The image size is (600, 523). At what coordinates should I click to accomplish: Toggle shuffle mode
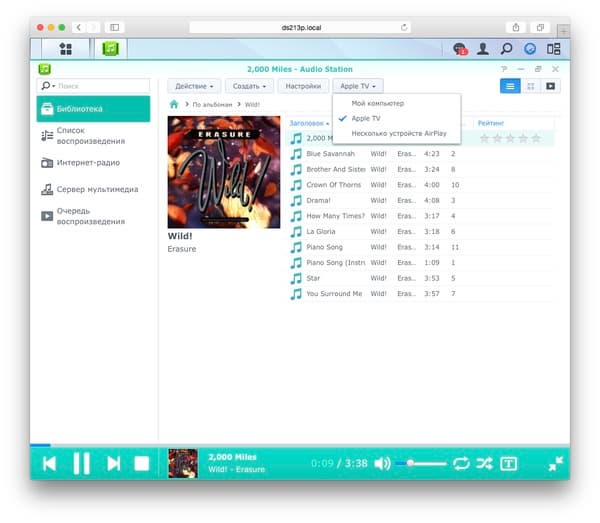point(484,464)
